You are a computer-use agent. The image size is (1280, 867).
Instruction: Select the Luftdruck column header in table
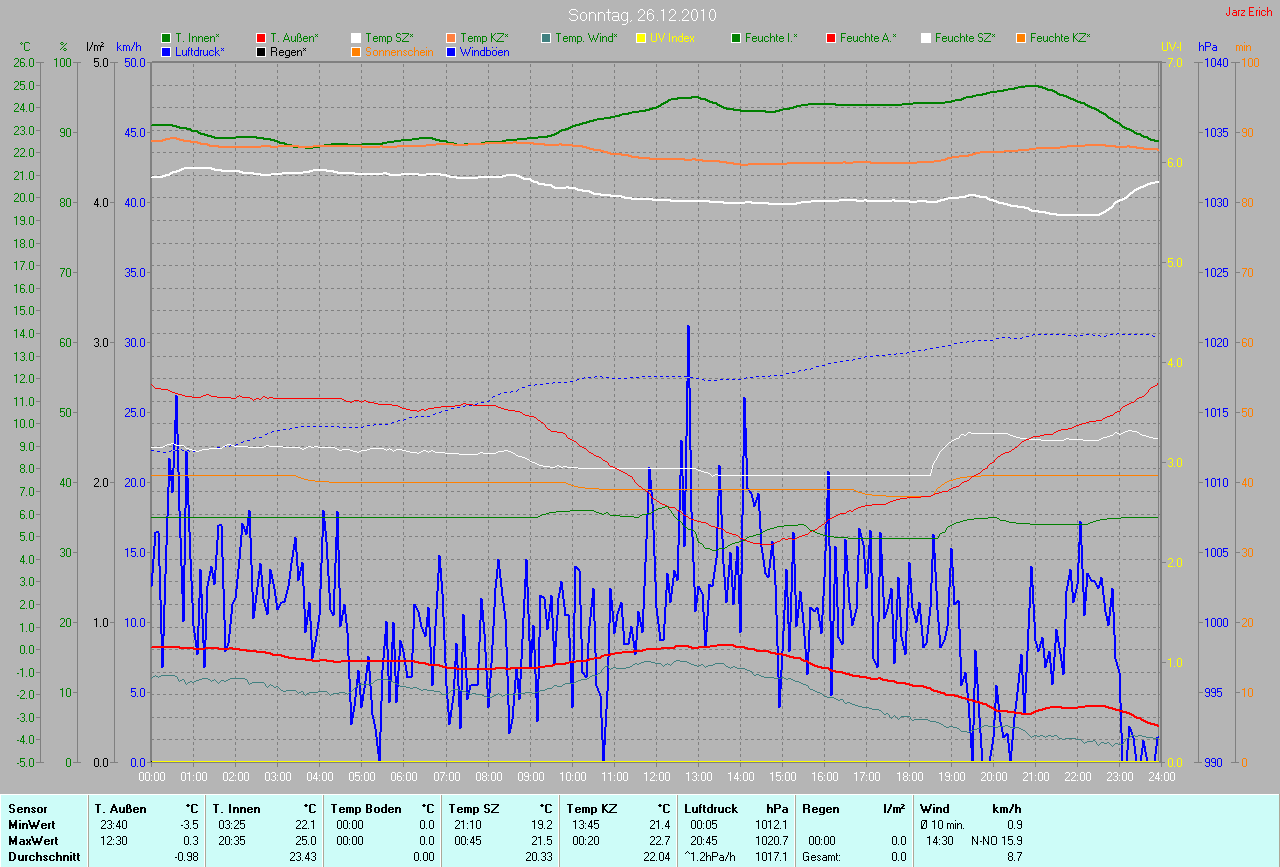coord(710,808)
